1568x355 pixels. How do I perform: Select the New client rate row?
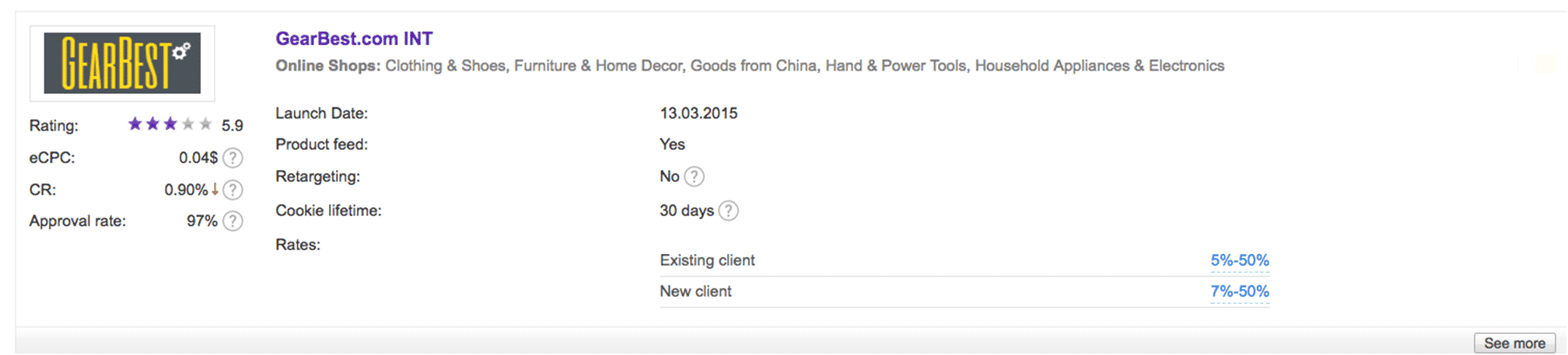(x=964, y=292)
